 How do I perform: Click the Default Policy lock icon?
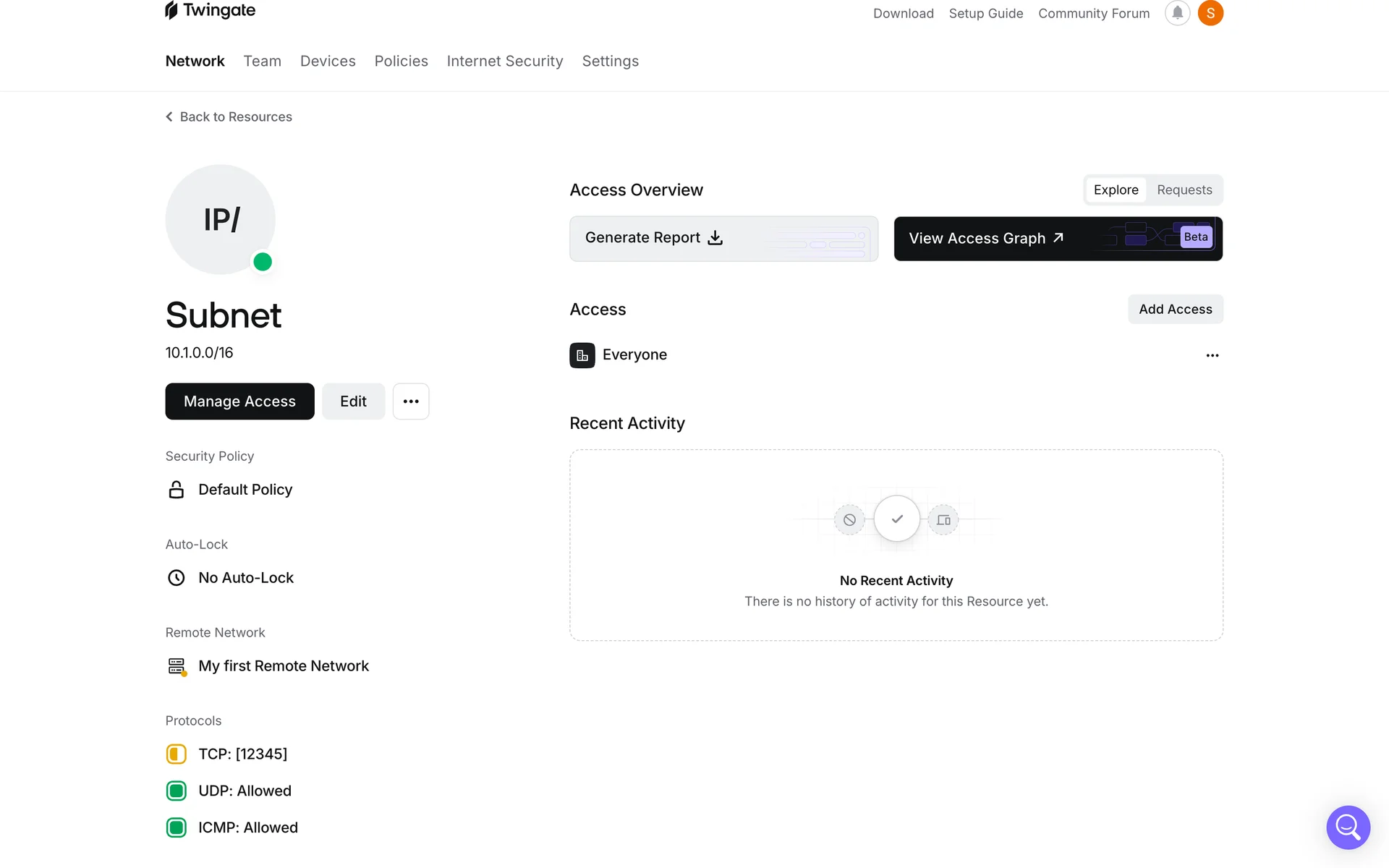(x=176, y=490)
